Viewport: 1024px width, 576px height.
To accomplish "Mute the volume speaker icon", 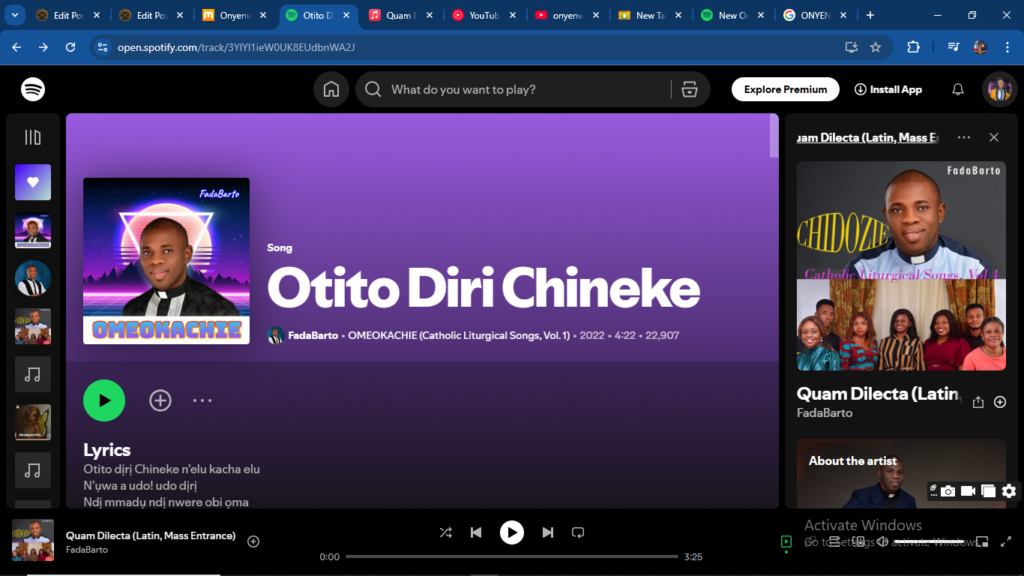I will (x=882, y=541).
